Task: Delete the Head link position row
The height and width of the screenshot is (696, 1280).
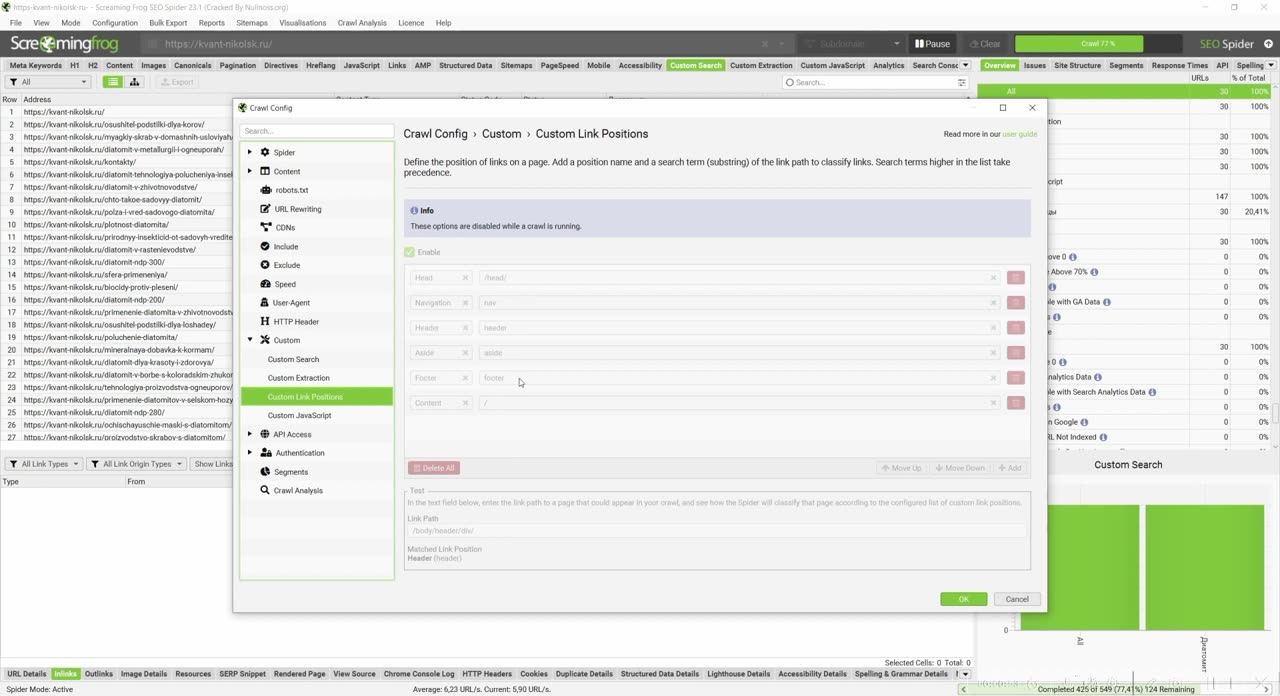Action: point(1016,278)
